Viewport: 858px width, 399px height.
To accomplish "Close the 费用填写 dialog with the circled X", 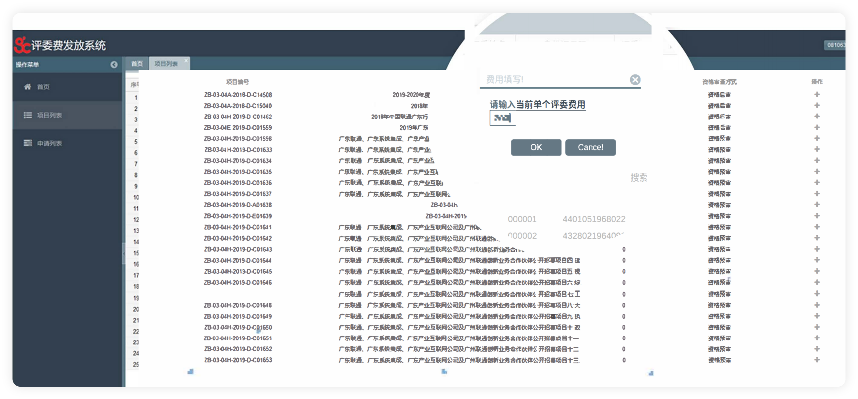I will [x=635, y=80].
